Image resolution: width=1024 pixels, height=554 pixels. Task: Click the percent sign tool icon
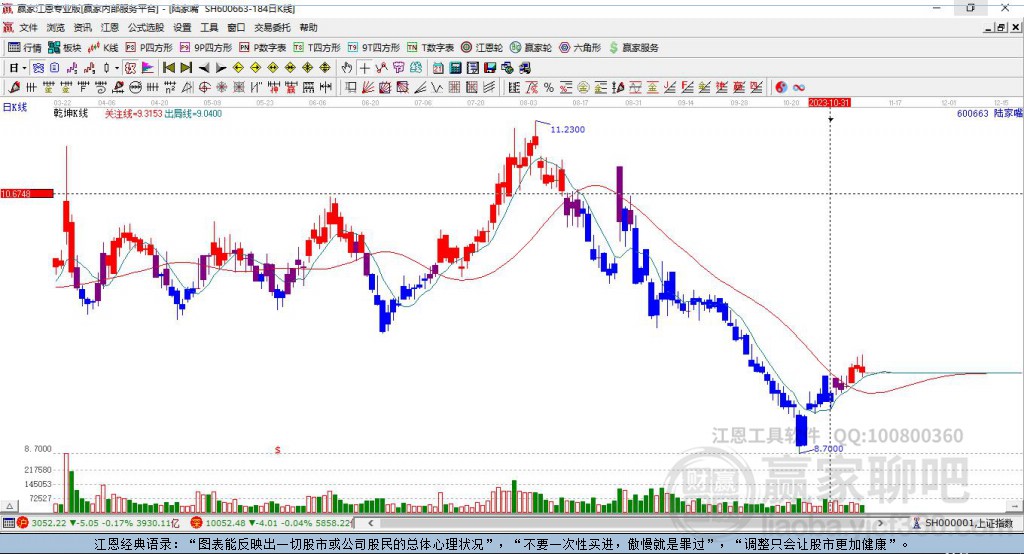point(549,88)
